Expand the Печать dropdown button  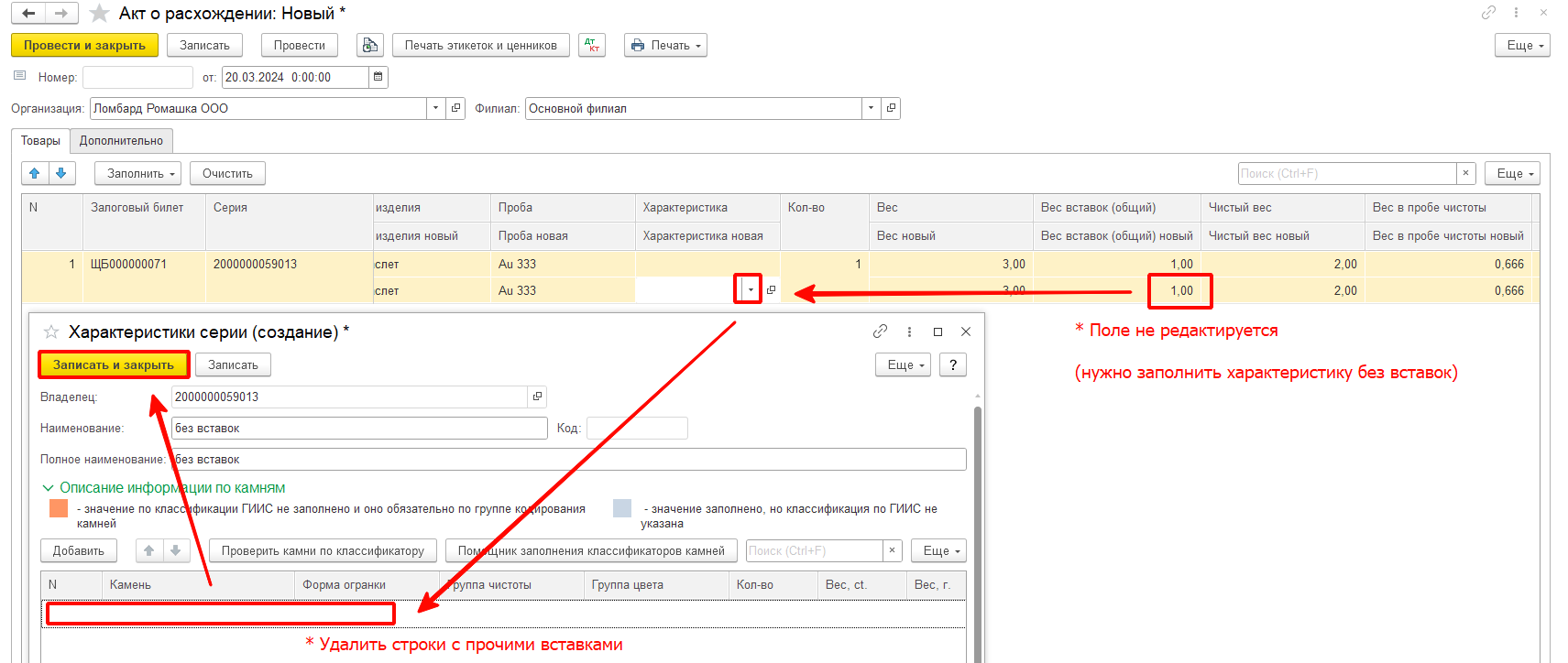click(665, 45)
